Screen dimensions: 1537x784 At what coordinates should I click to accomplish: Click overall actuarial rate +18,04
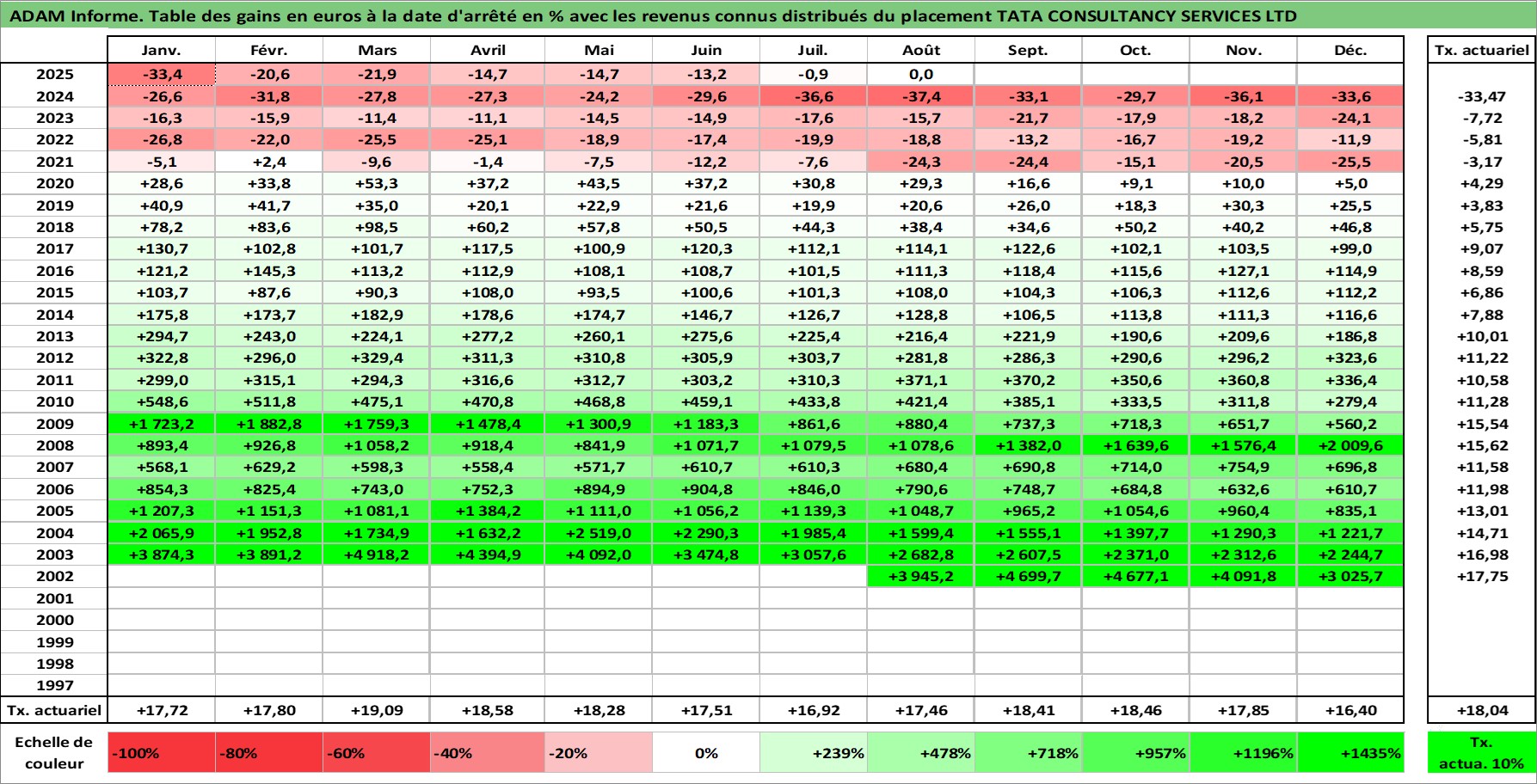click(1482, 710)
